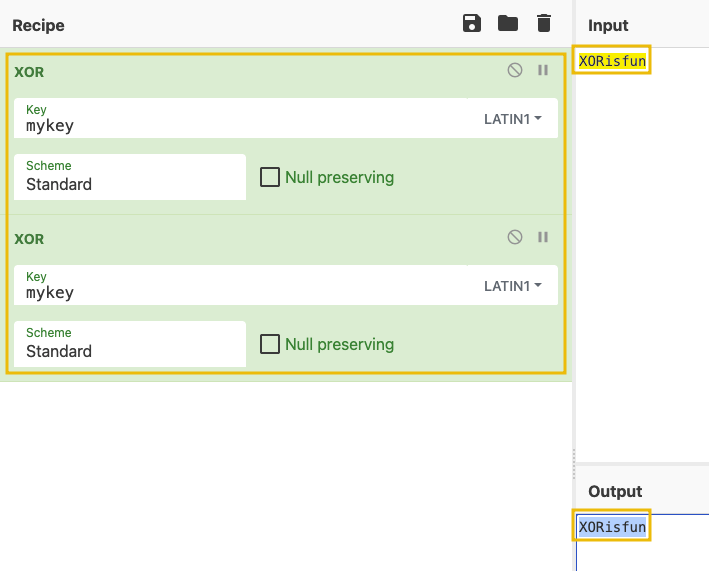Click the Load recipe folder icon
Viewport: 709px width, 571px height.
click(508, 24)
